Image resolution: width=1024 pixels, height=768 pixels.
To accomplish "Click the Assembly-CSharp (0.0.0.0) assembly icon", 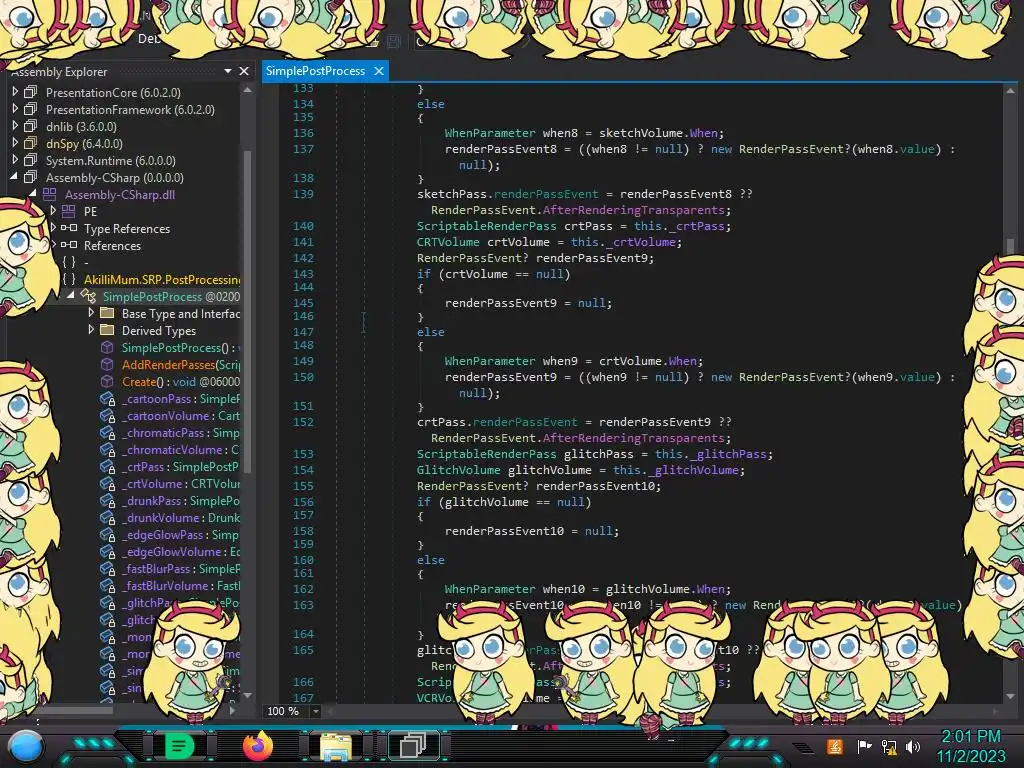I will pyautogui.click(x=31, y=177).
